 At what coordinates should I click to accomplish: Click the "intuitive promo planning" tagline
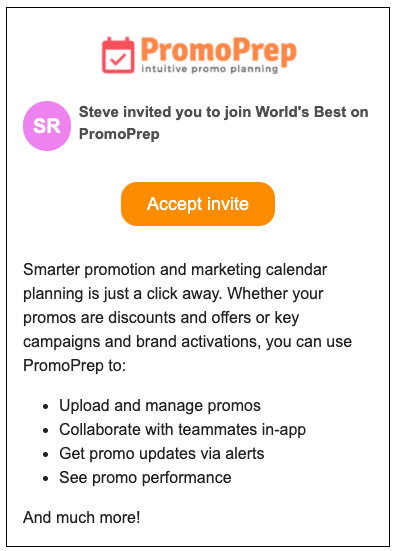[209, 69]
